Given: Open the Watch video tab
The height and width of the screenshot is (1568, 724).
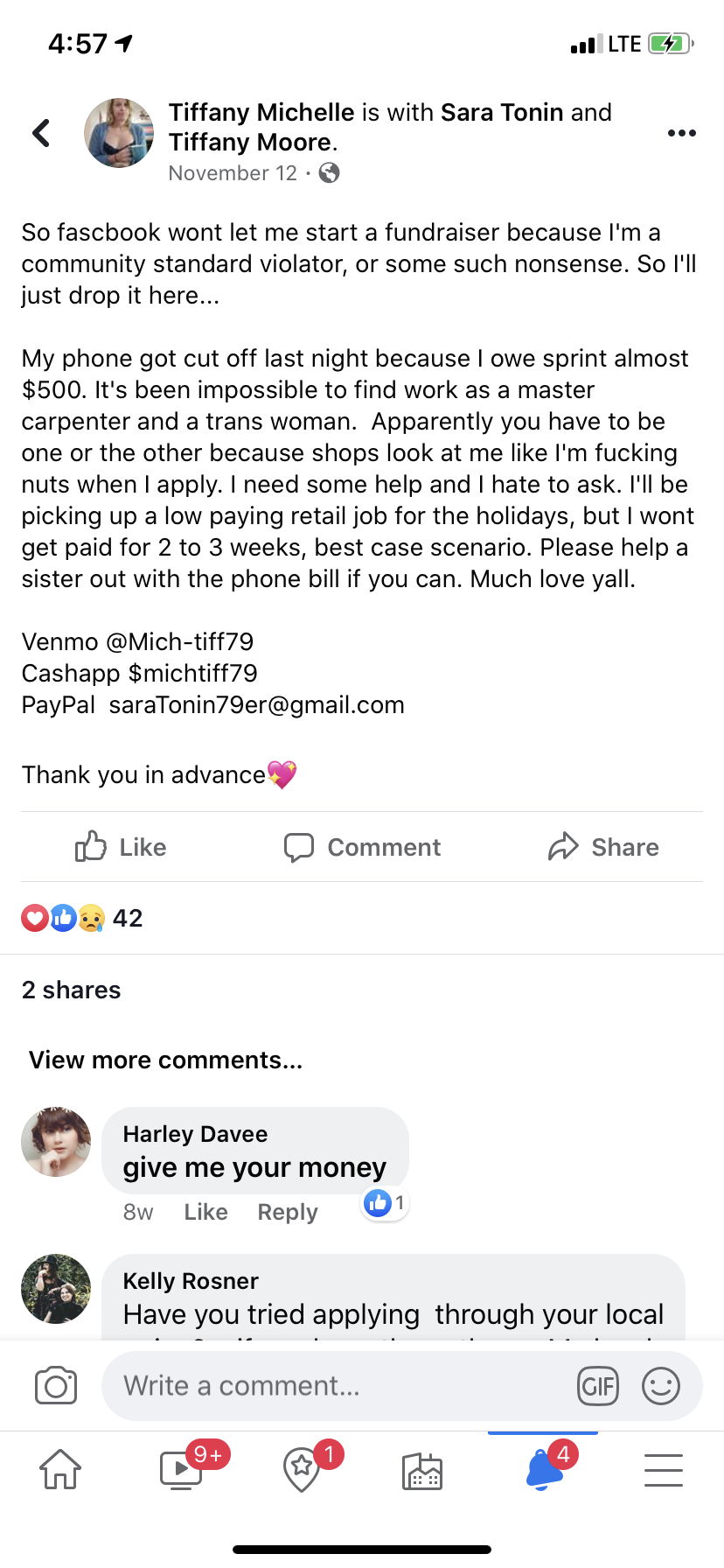Looking at the screenshot, I should click(181, 1469).
